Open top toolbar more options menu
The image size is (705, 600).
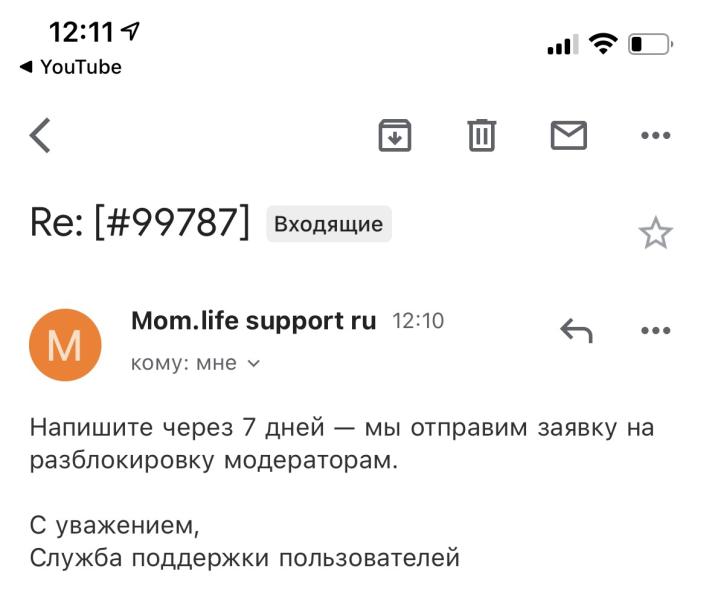pos(655,135)
